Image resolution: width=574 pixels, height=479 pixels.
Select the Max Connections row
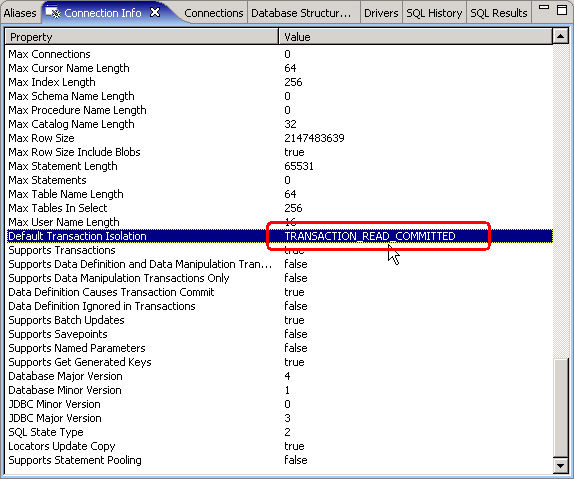point(280,54)
